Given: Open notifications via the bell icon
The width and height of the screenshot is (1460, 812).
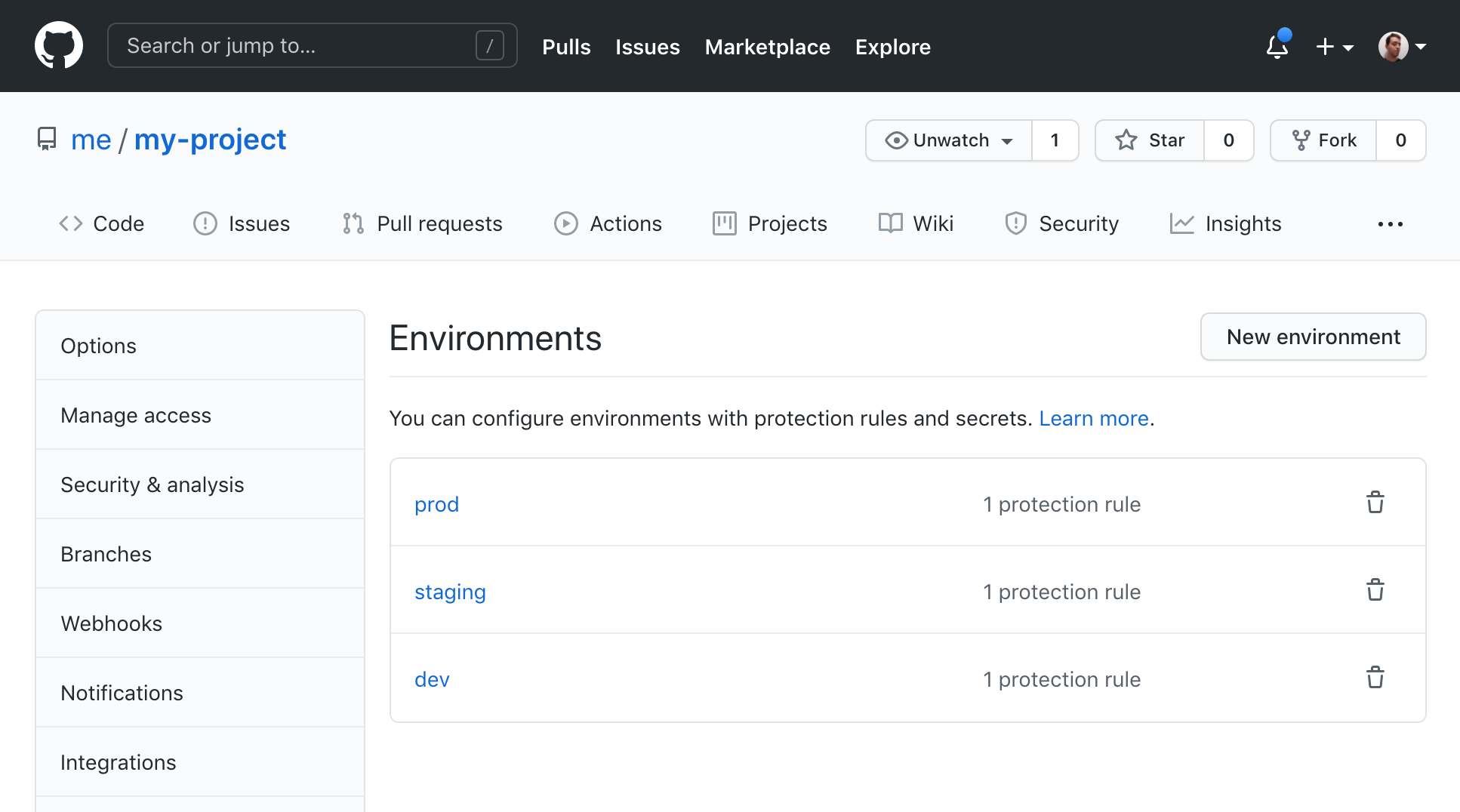Looking at the screenshot, I should (1277, 46).
